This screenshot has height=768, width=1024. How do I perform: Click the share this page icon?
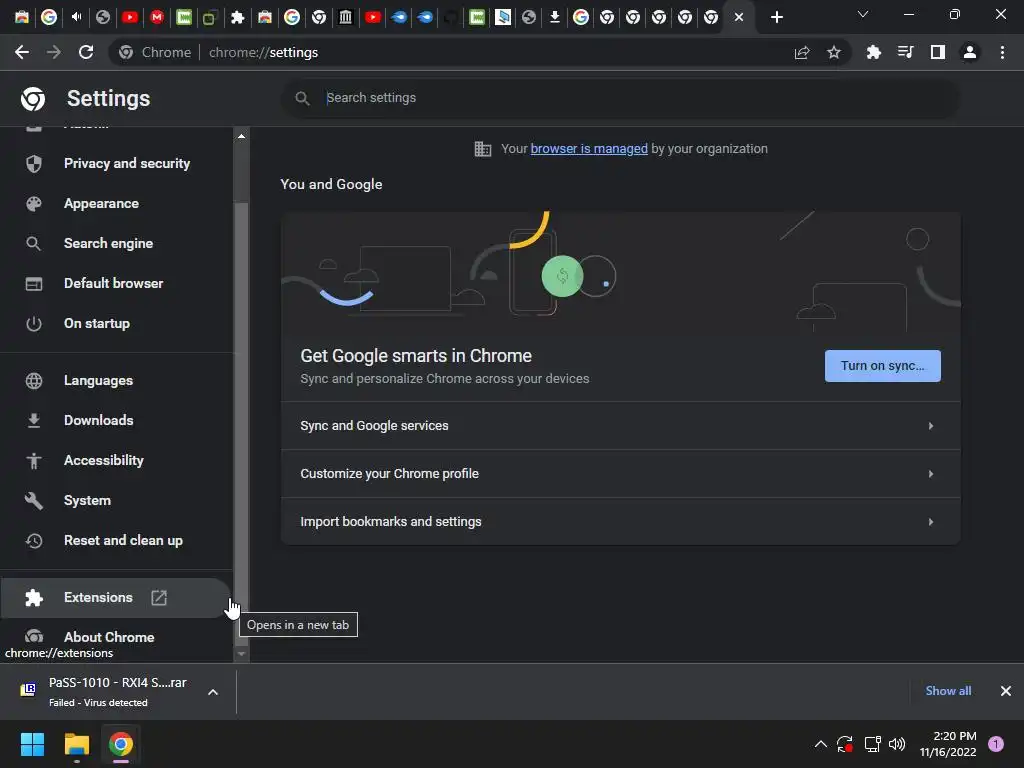coord(802,52)
